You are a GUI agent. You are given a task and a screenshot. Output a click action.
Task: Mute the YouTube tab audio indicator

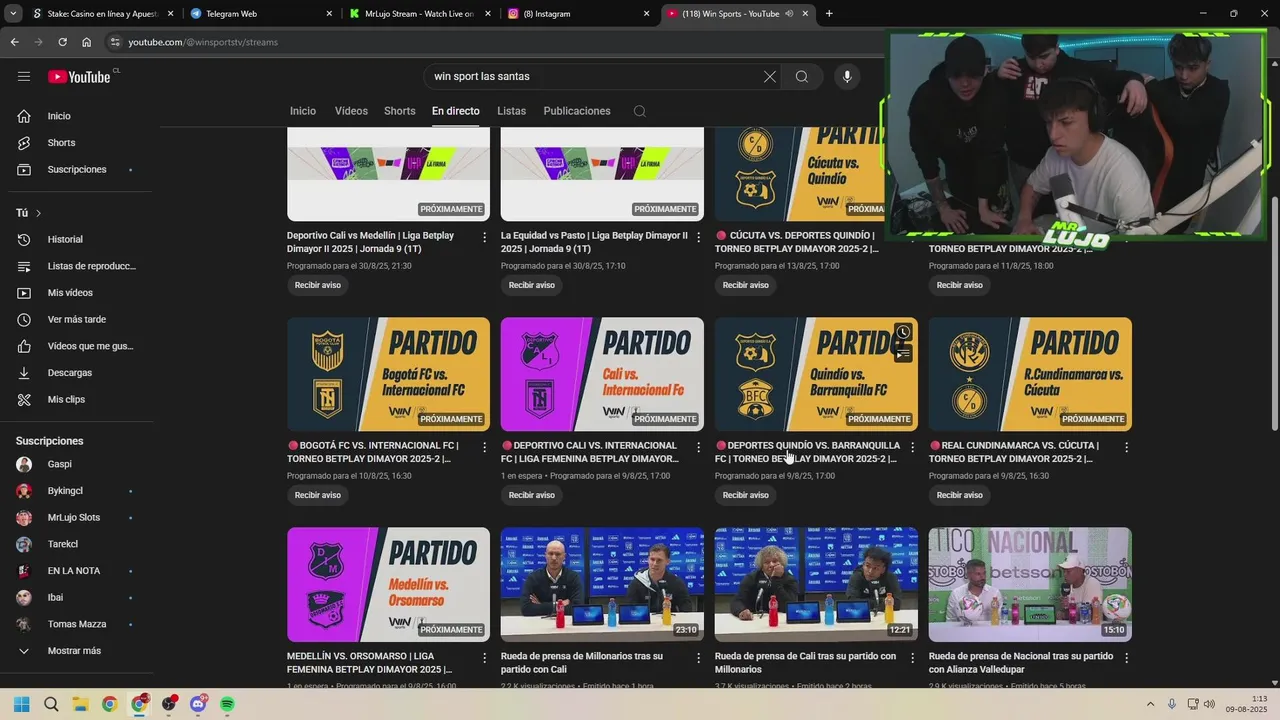tap(789, 14)
